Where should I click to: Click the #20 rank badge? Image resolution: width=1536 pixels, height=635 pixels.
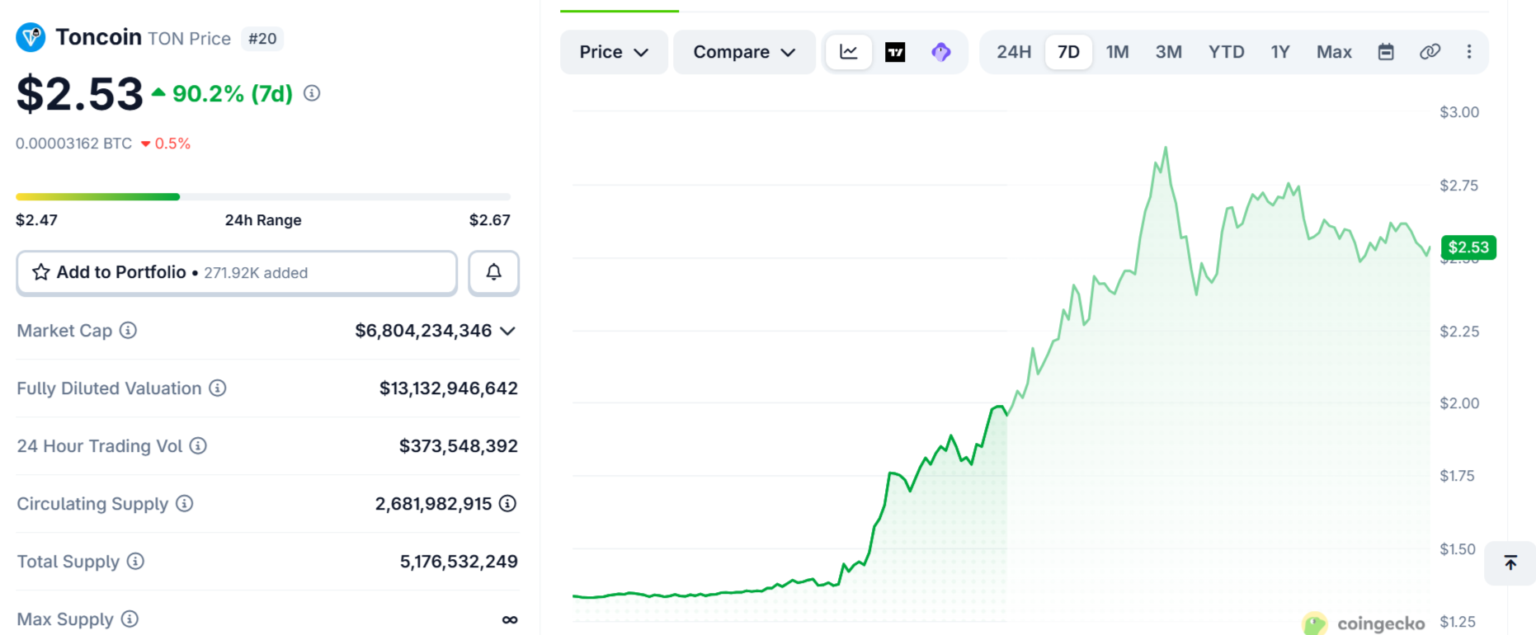tap(263, 39)
